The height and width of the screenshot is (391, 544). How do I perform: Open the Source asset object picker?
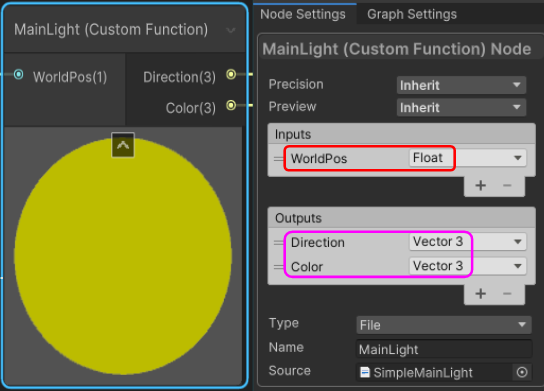coord(522,372)
